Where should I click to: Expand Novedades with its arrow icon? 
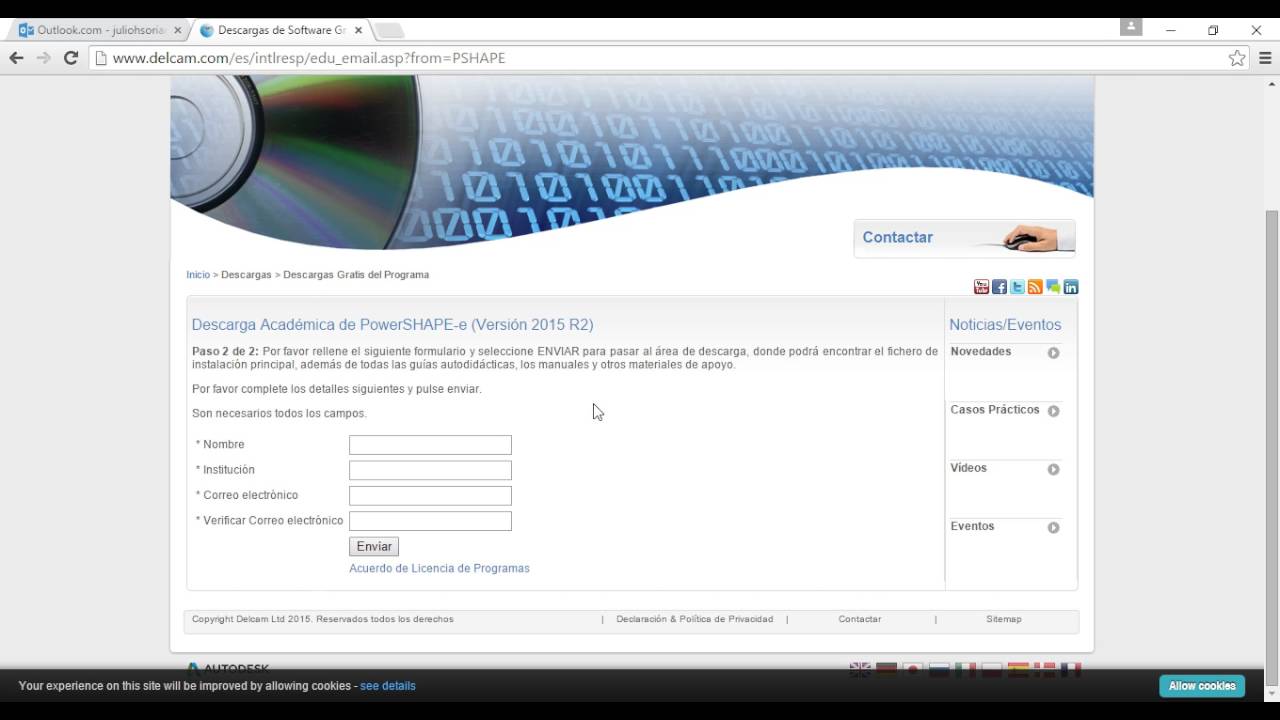[x=1053, y=353]
